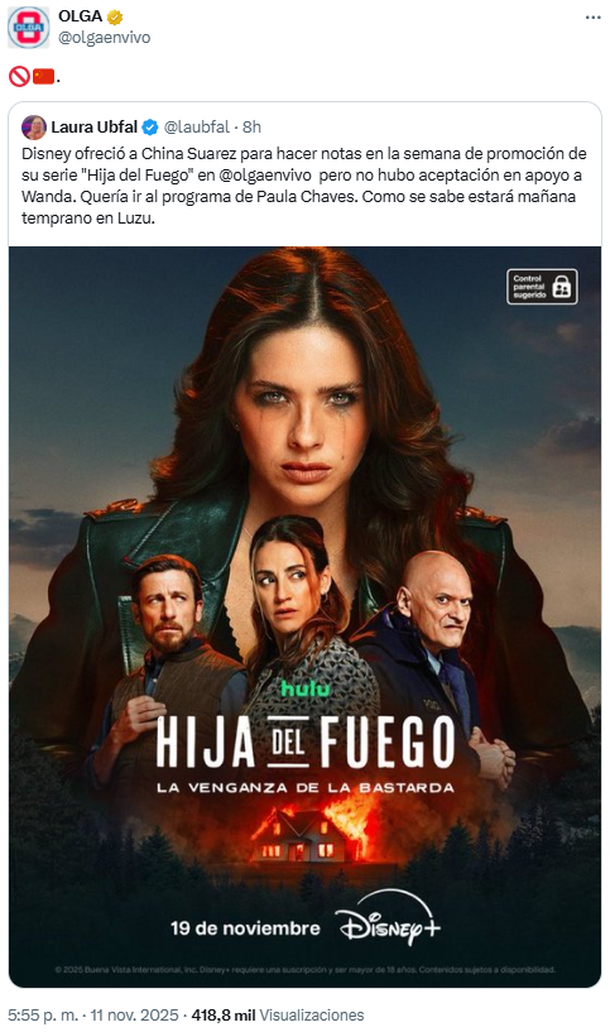Viewport: 610px width, 1032px height.
Task: Click the hulu logo on the poster
Action: pyautogui.click(x=305, y=688)
